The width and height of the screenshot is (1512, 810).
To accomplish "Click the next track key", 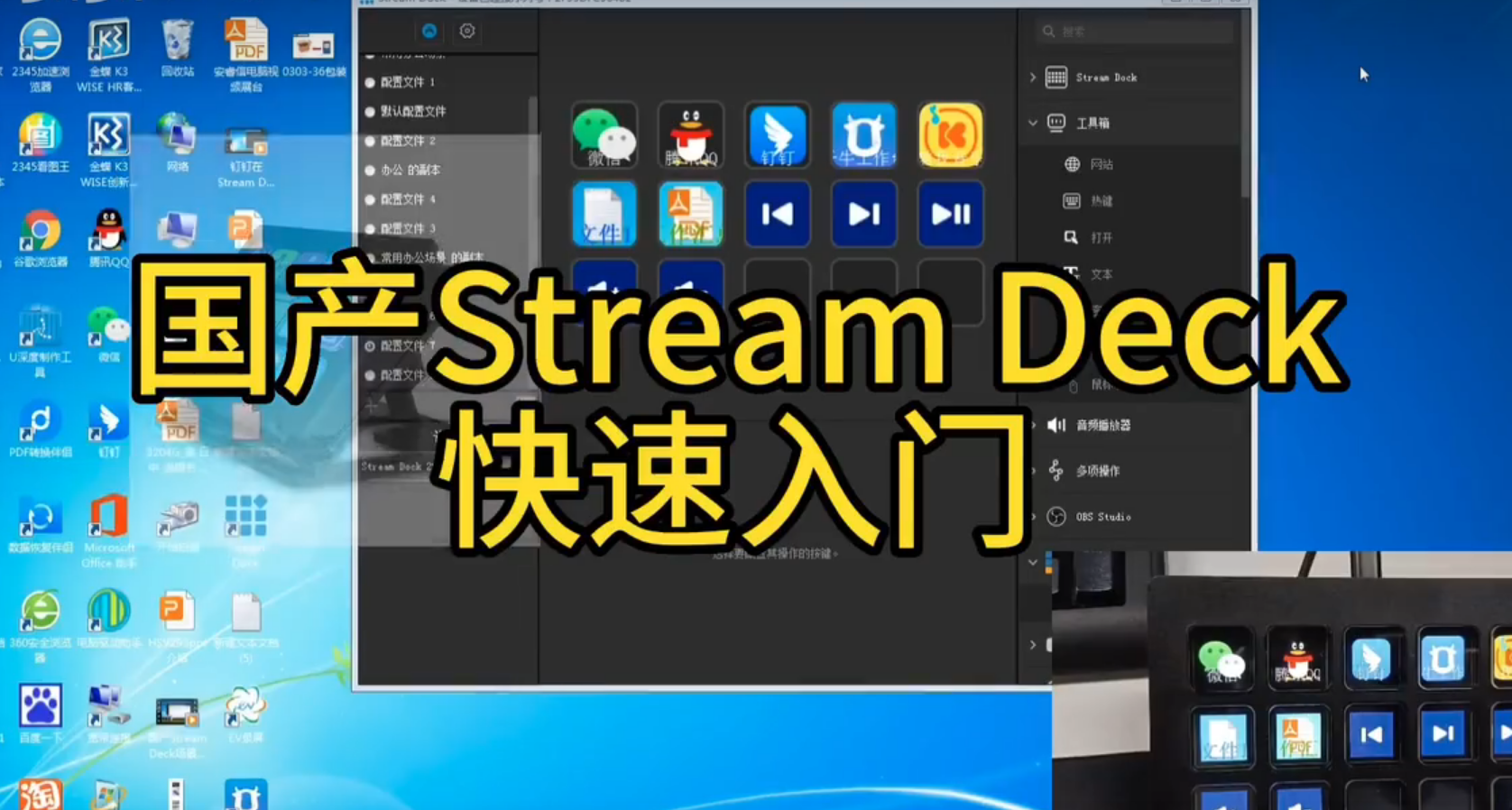I will point(864,215).
